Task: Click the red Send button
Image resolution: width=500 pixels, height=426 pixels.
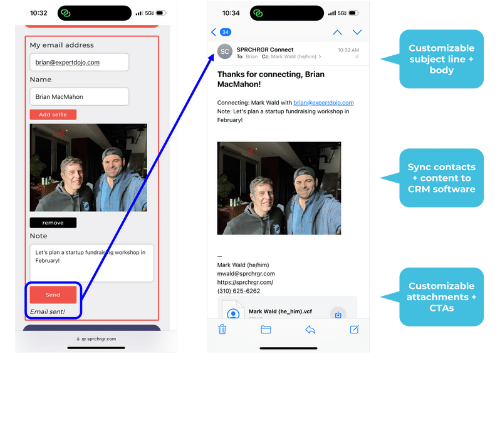Action: click(x=53, y=295)
